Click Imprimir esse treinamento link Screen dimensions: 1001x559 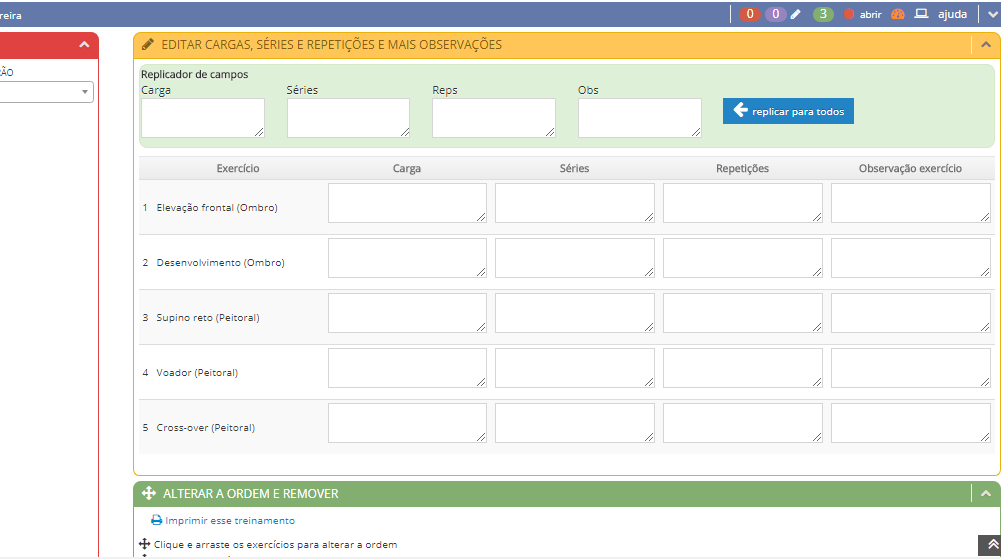tap(229, 520)
